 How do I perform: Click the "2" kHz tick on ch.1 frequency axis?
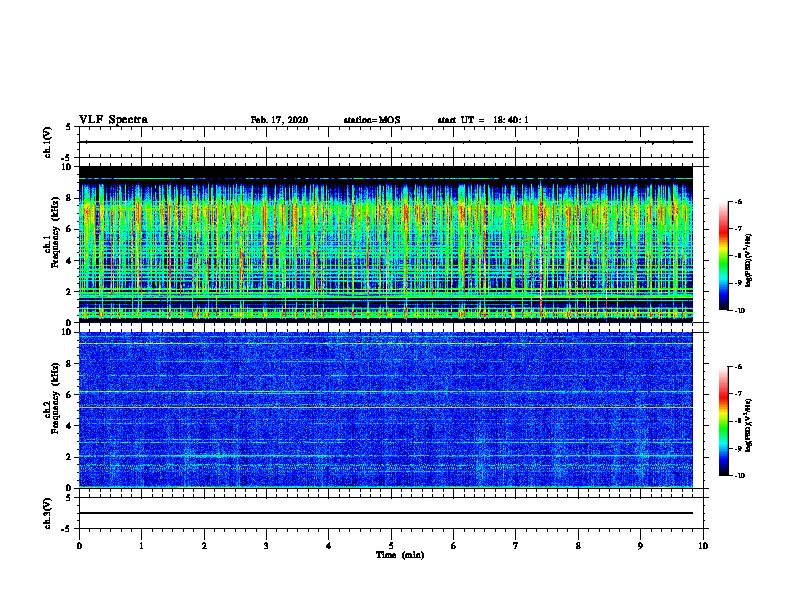tap(69, 292)
